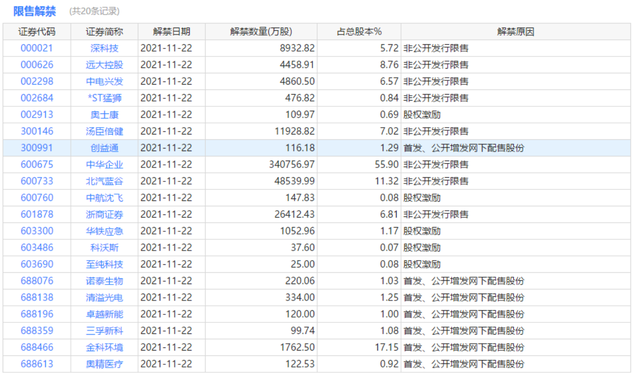The image size is (640, 375).
Task: Sort by 解禁数量(万股) column header
Action: (261, 31)
